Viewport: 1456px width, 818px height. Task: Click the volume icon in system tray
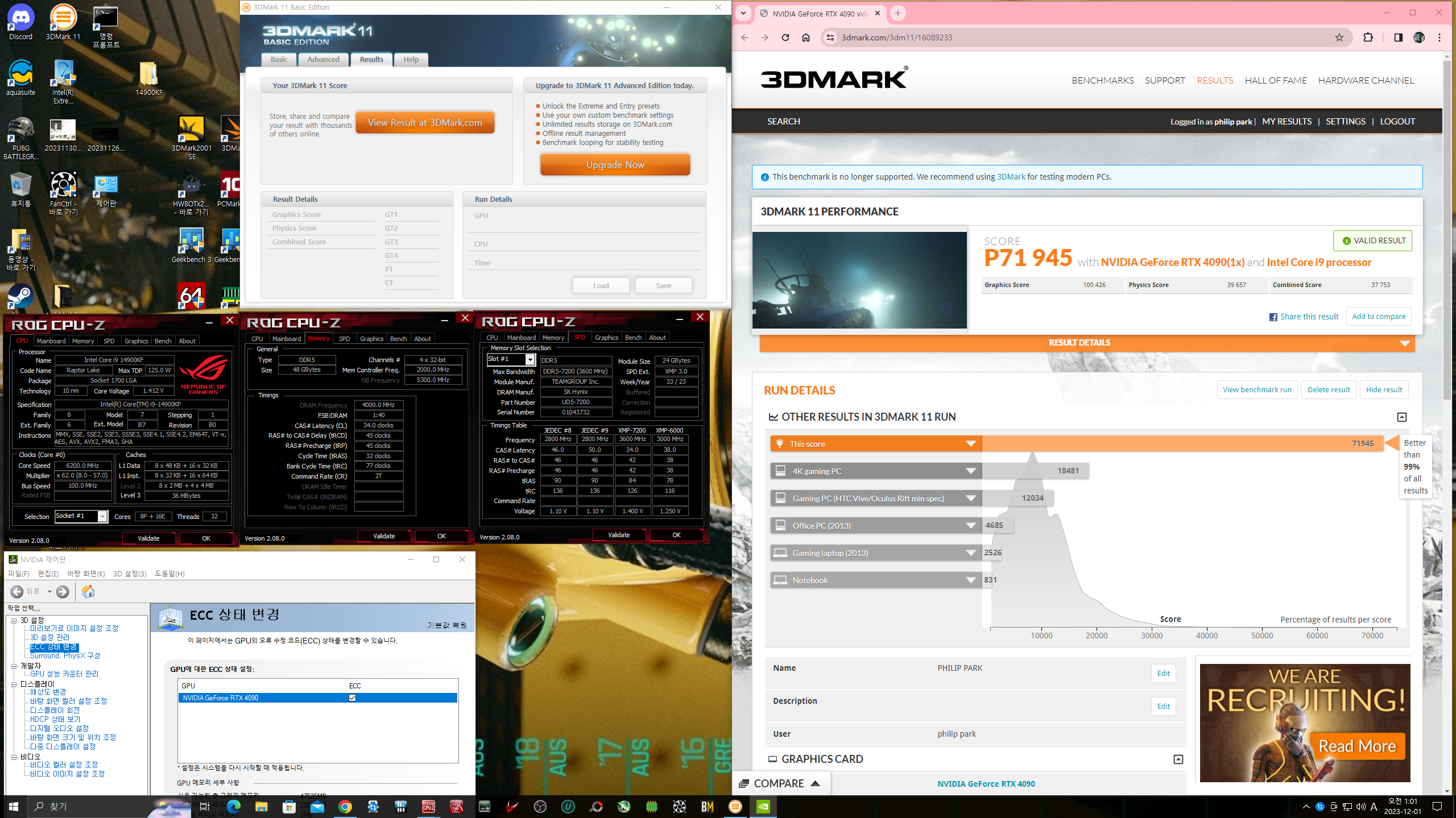coord(1360,806)
